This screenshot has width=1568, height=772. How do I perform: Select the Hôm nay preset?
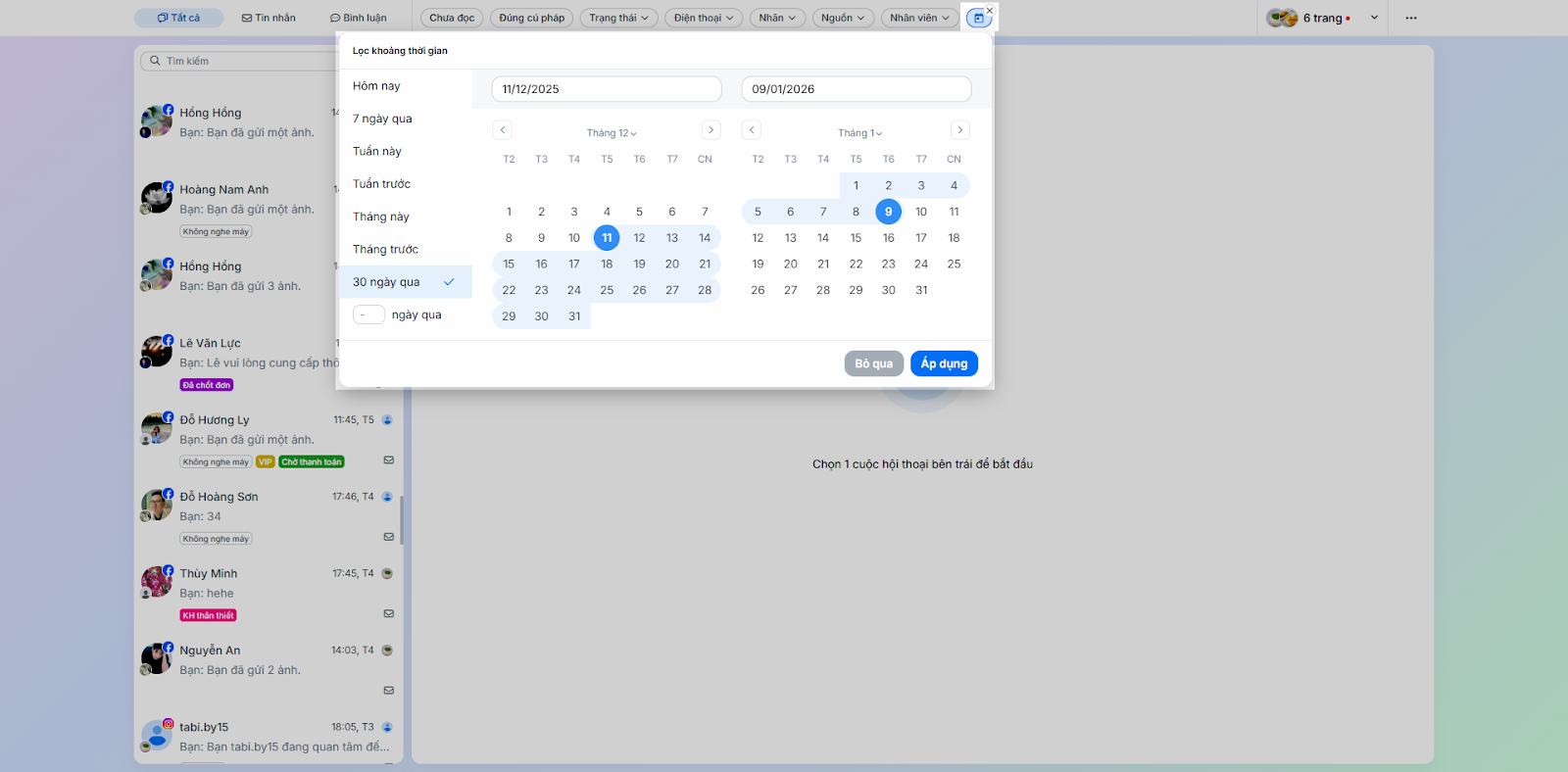coord(406,86)
